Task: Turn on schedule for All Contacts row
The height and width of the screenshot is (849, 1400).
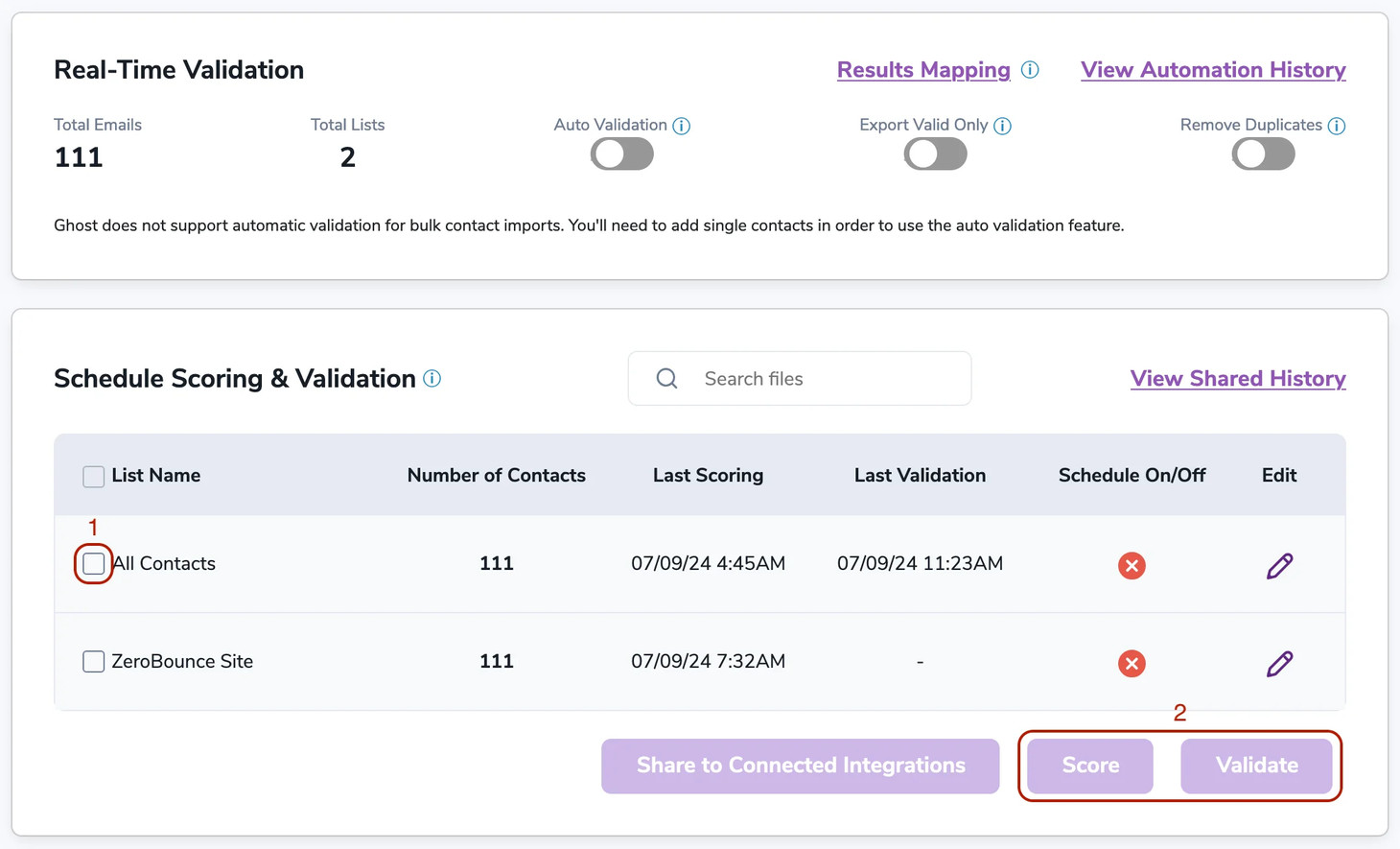Action: pyautogui.click(x=1132, y=566)
